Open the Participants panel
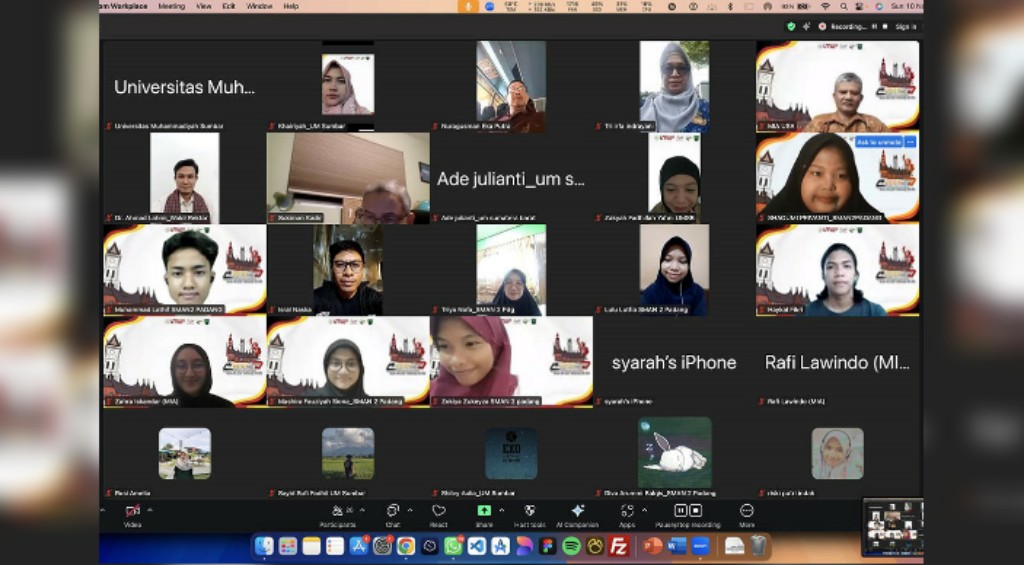Screen dimensions: 1024x565 tap(338, 512)
